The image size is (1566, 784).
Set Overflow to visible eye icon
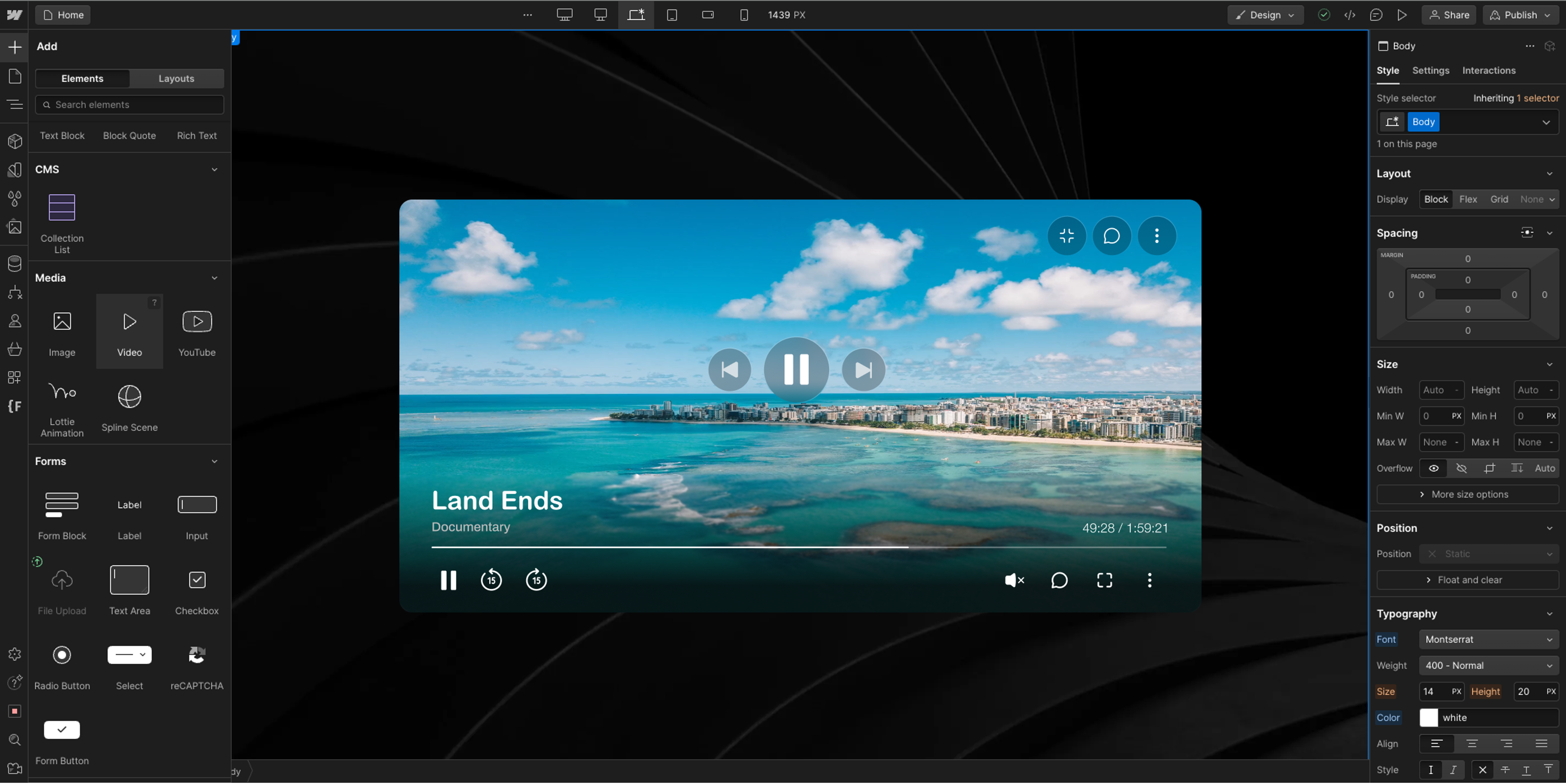tap(1433, 468)
